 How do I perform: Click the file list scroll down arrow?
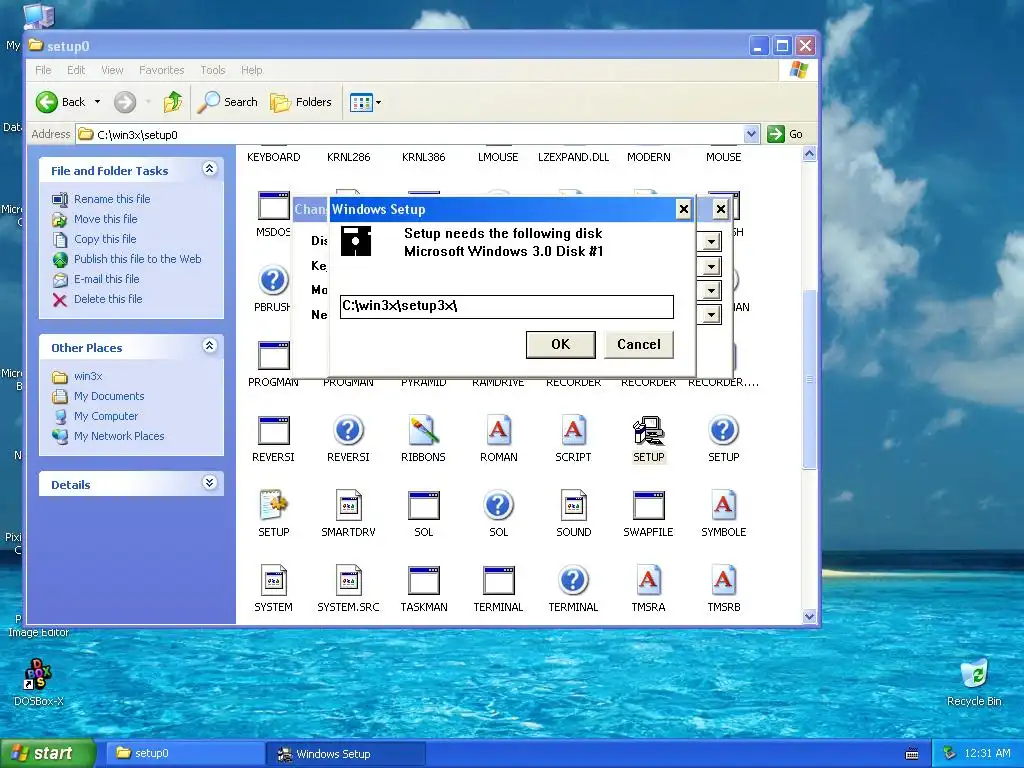809,616
